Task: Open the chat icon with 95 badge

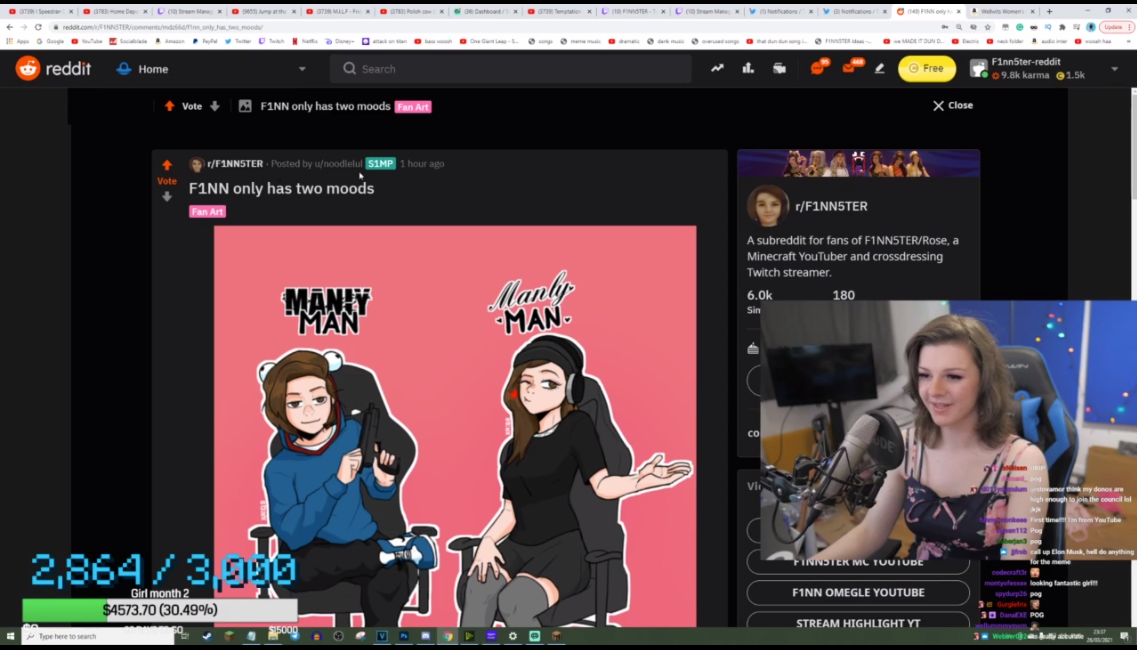Action: click(818, 68)
